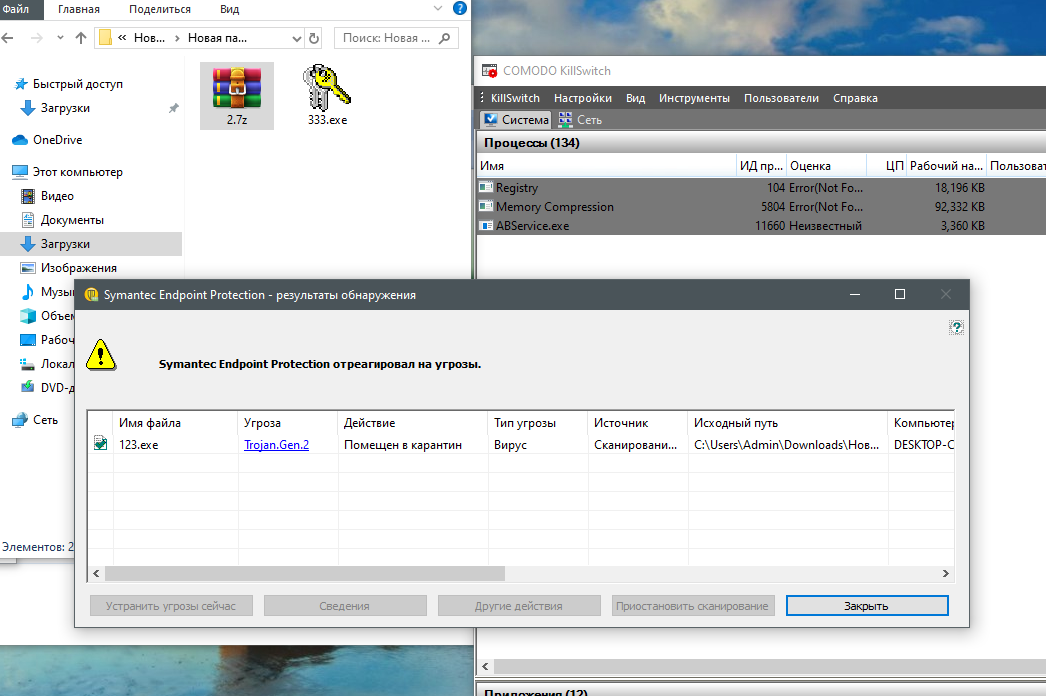Open OneDrive in the navigation pane
The width and height of the screenshot is (1046, 696).
point(48,139)
